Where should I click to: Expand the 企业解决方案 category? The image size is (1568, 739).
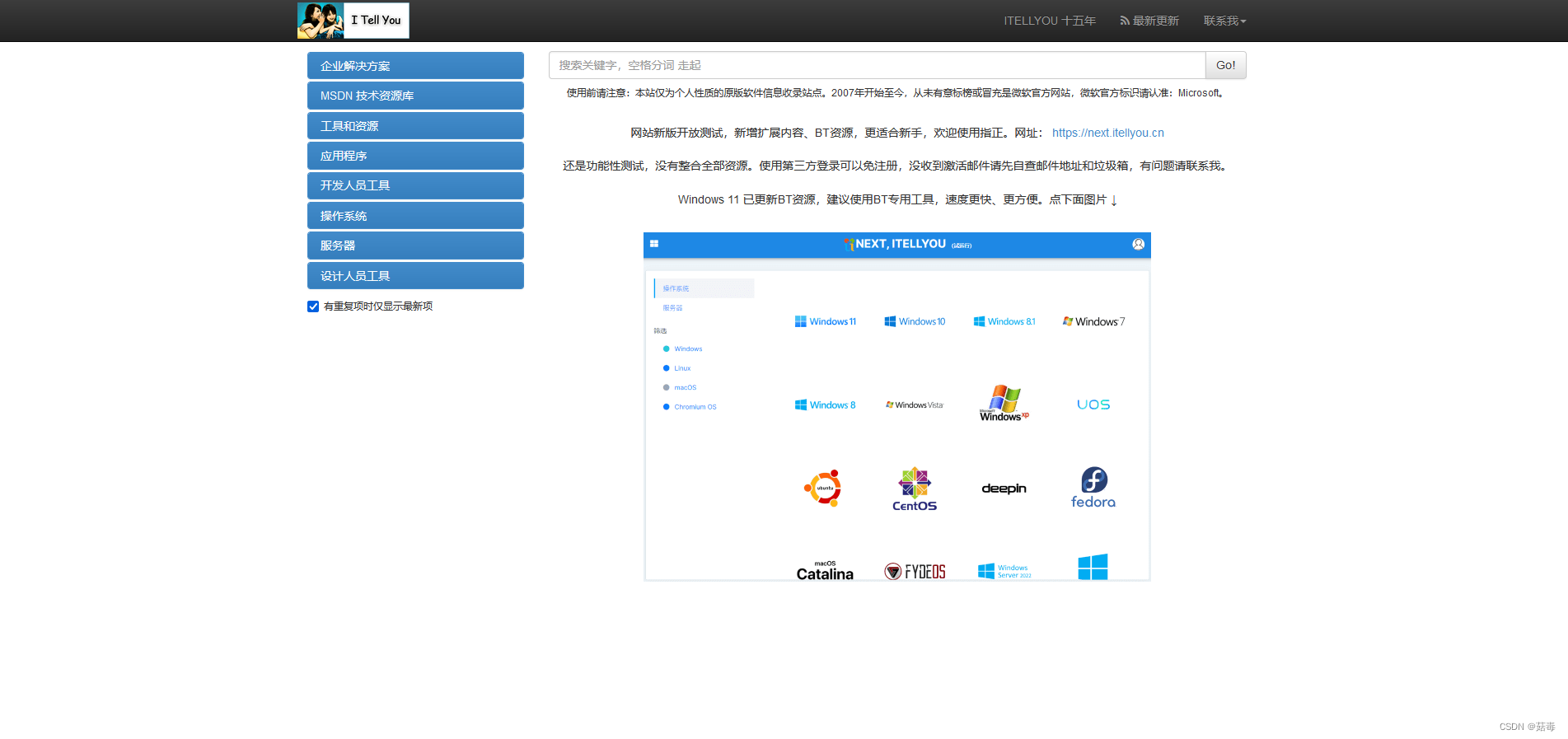415,66
